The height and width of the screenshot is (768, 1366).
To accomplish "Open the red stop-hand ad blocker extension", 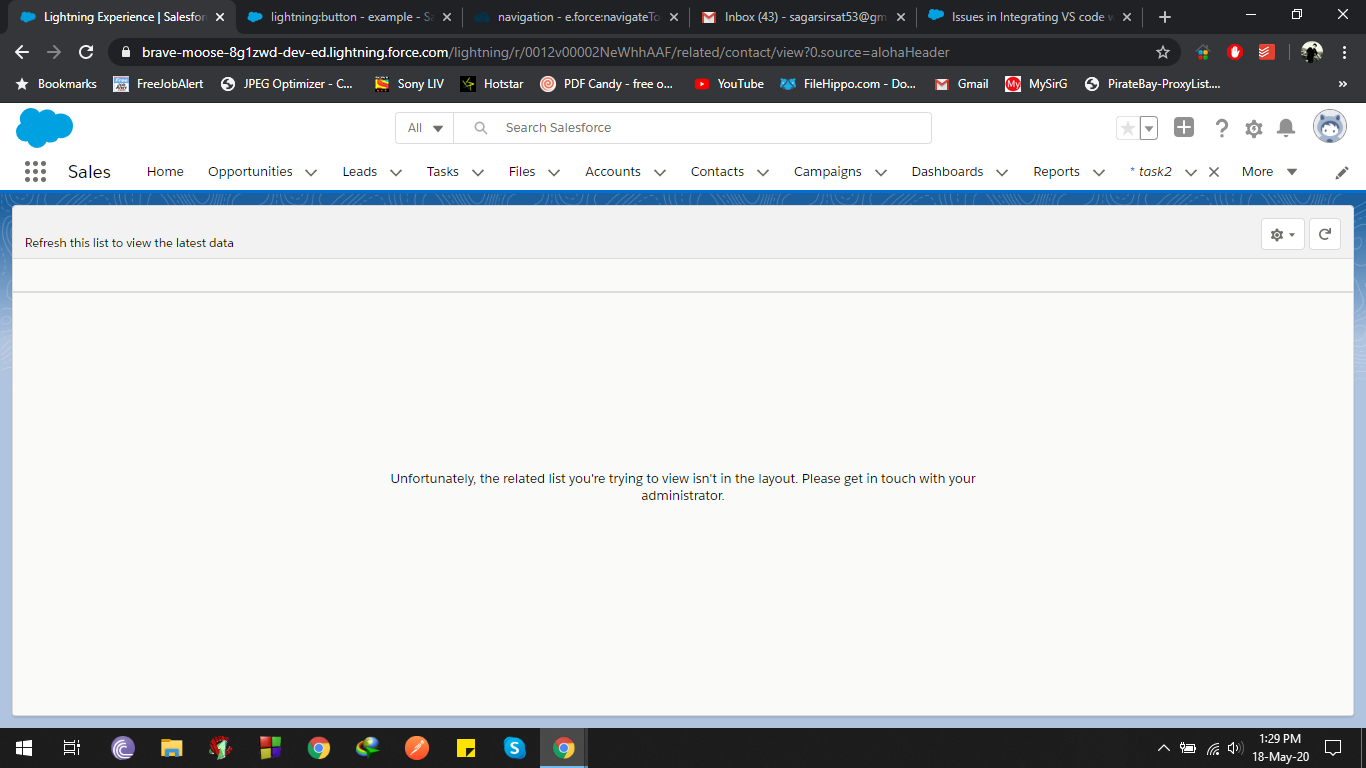I will point(1235,52).
